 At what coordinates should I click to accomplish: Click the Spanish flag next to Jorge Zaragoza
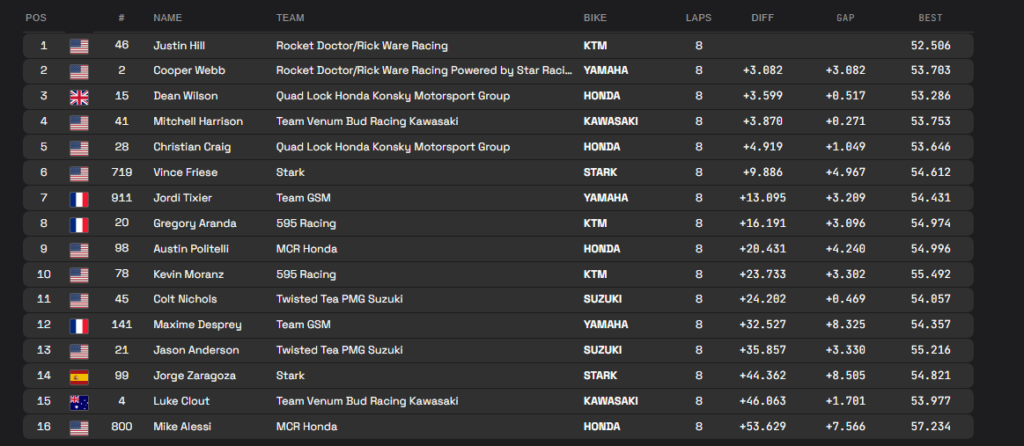79,377
